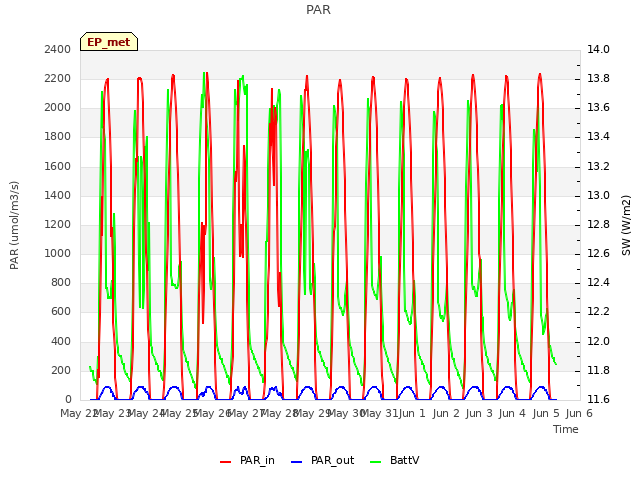The height and width of the screenshot is (480, 640).
Task: Click the Jun 5 date tick
Action: pyautogui.click(x=546, y=413)
